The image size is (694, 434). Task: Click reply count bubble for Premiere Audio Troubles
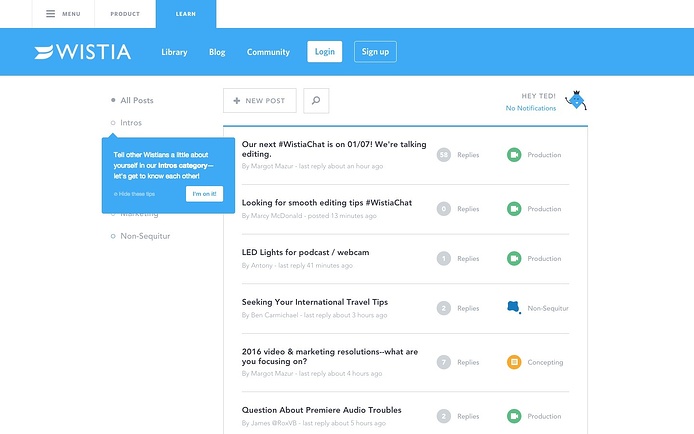pos(443,416)
